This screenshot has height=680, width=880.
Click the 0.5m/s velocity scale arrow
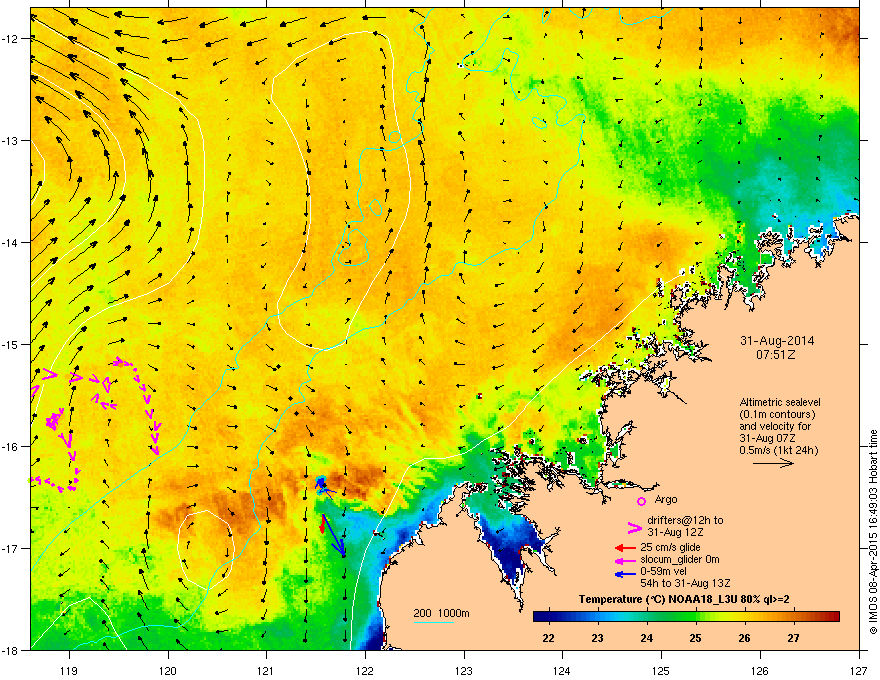click(x=773, y=463)
